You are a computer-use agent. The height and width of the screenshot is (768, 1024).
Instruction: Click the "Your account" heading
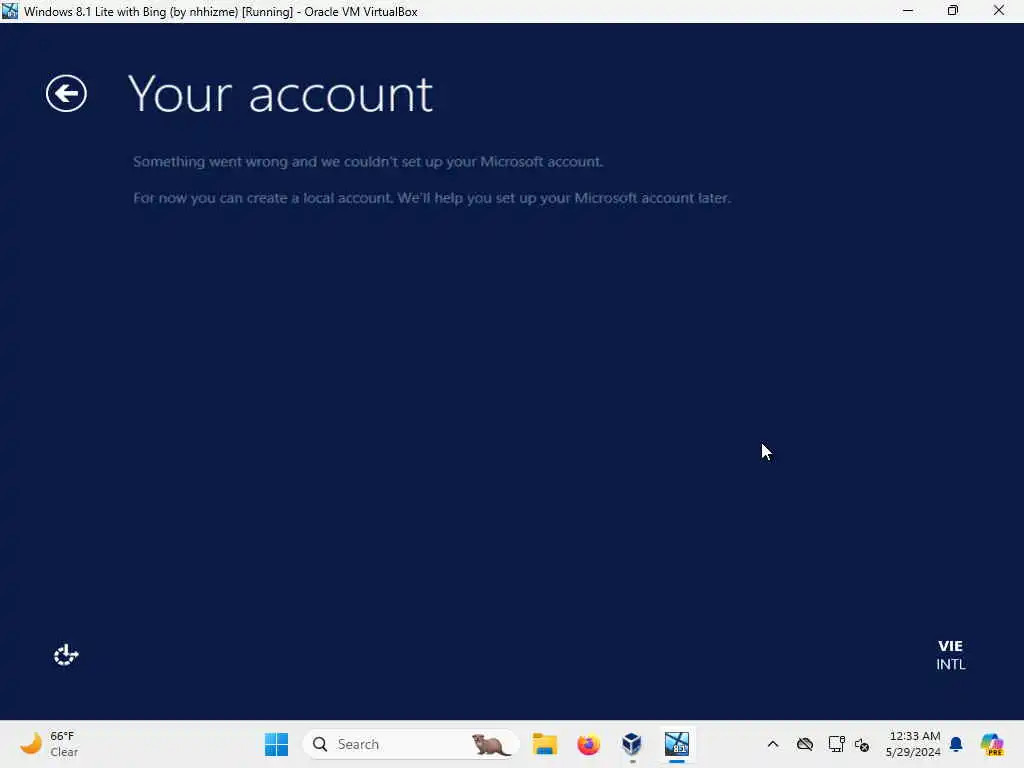point(280,94)
